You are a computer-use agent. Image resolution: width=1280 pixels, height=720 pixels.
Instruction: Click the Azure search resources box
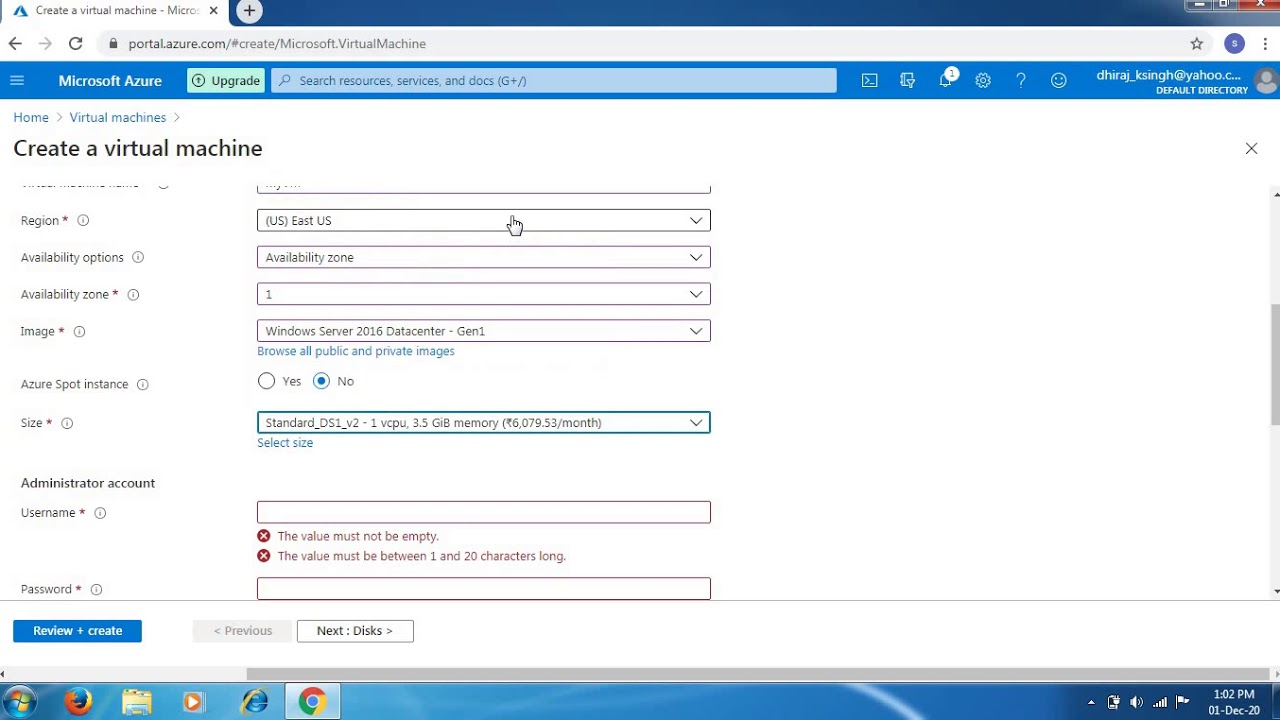coord(554,81)
